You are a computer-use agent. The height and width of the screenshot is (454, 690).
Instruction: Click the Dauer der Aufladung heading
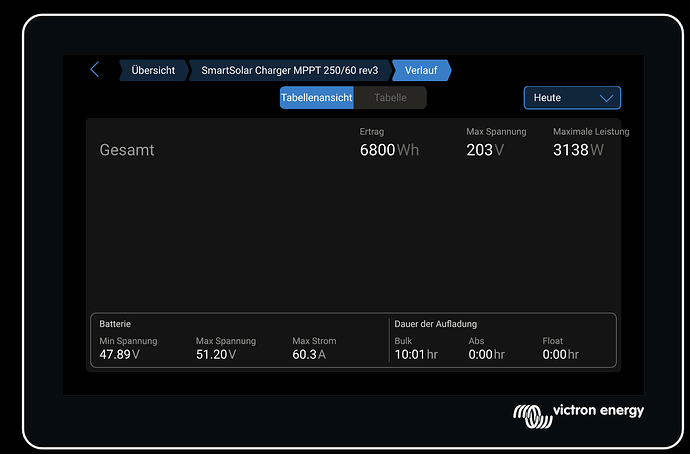pyautogui.click(x=436, y=324)
